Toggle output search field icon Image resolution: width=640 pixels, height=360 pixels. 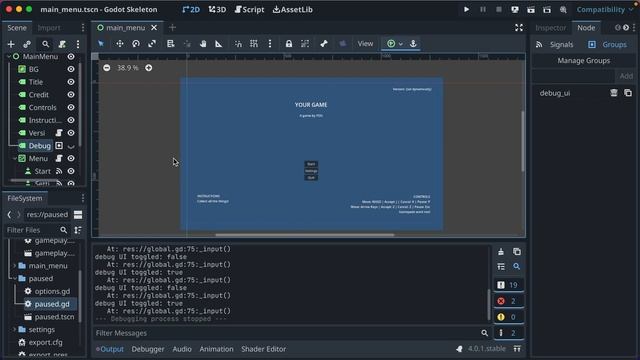(x=517, y=267)
